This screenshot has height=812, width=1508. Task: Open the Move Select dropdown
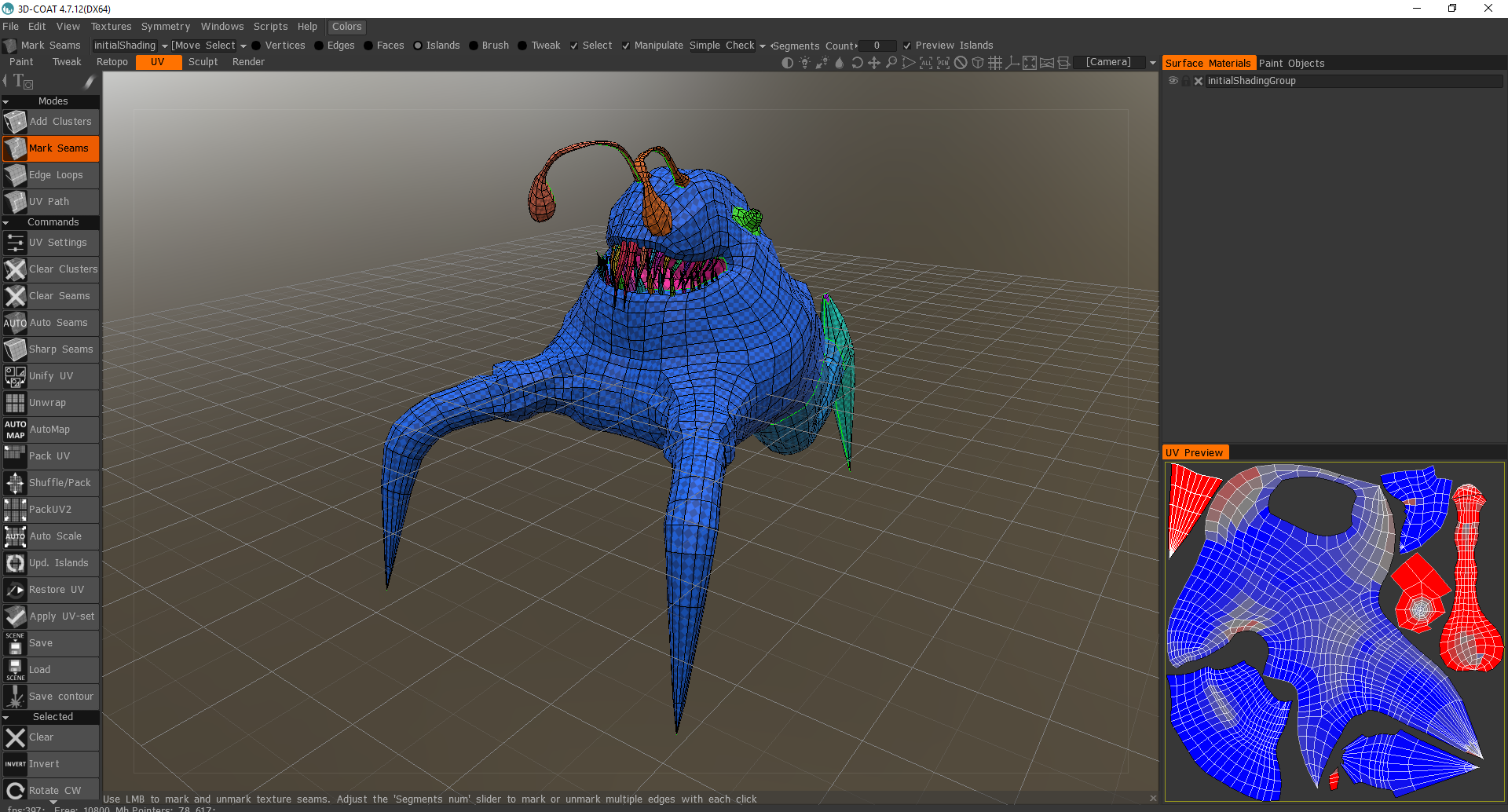(209, 46)
